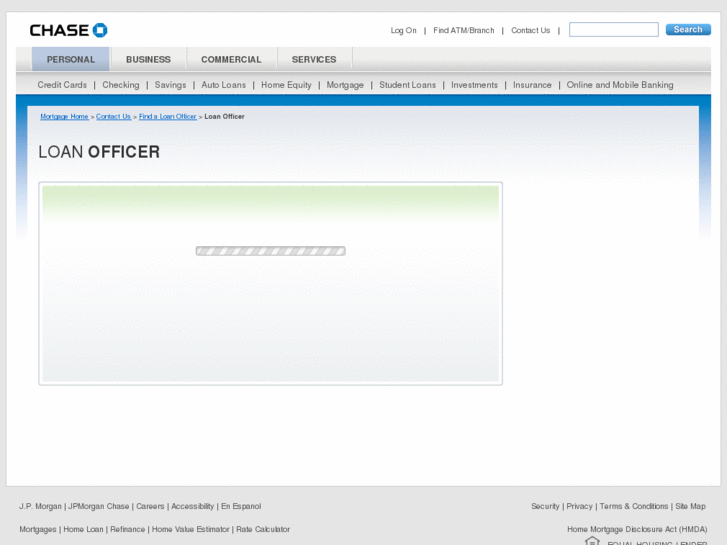Follow Find a Loan Officer breadcrumb
This screenshot has height=545, width=727.
point(168,116)
